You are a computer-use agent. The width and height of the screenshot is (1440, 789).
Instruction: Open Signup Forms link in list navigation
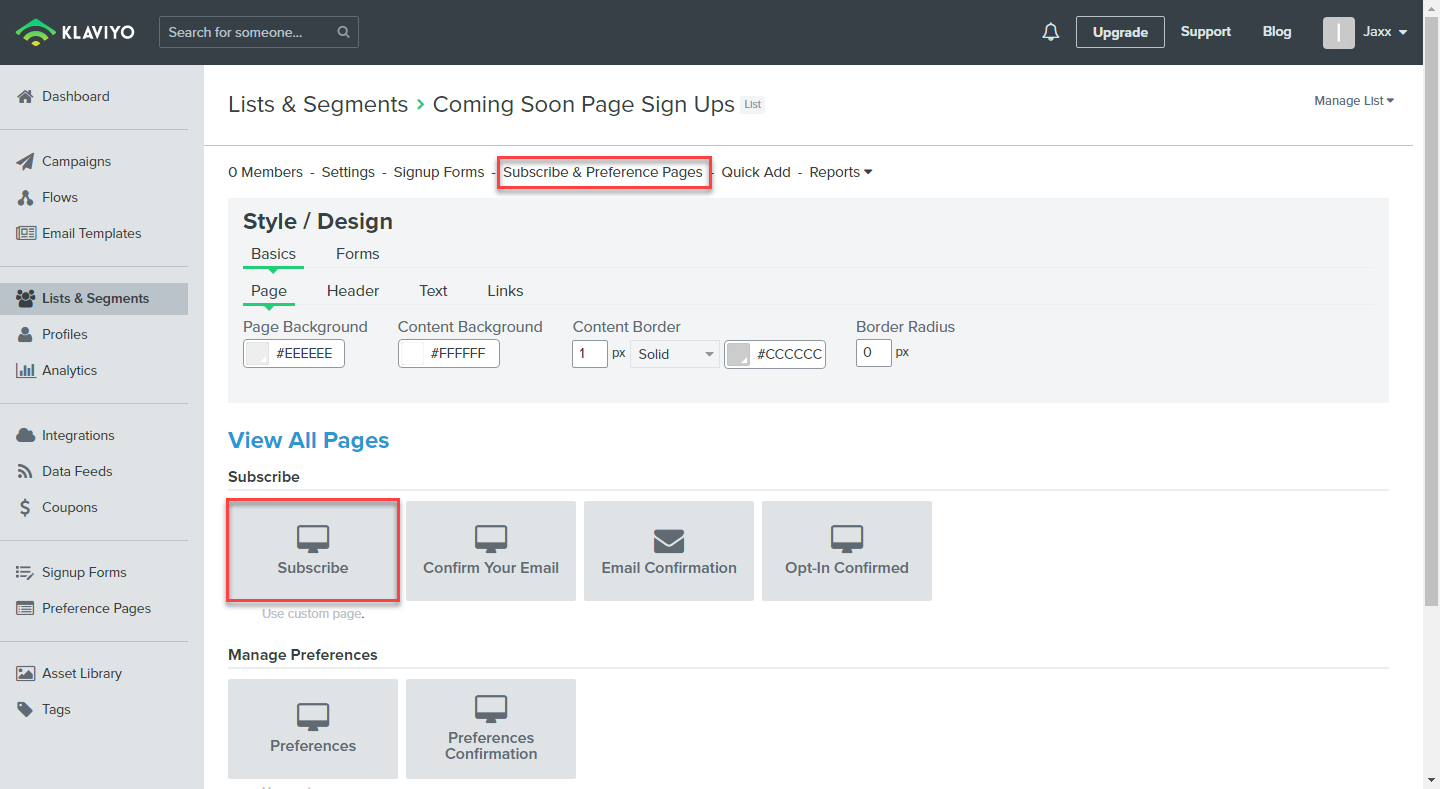(439, 172)
